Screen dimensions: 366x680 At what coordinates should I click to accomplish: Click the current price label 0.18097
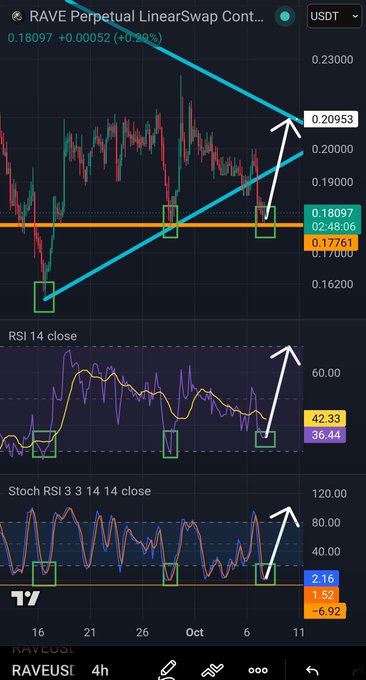(332, 213)
